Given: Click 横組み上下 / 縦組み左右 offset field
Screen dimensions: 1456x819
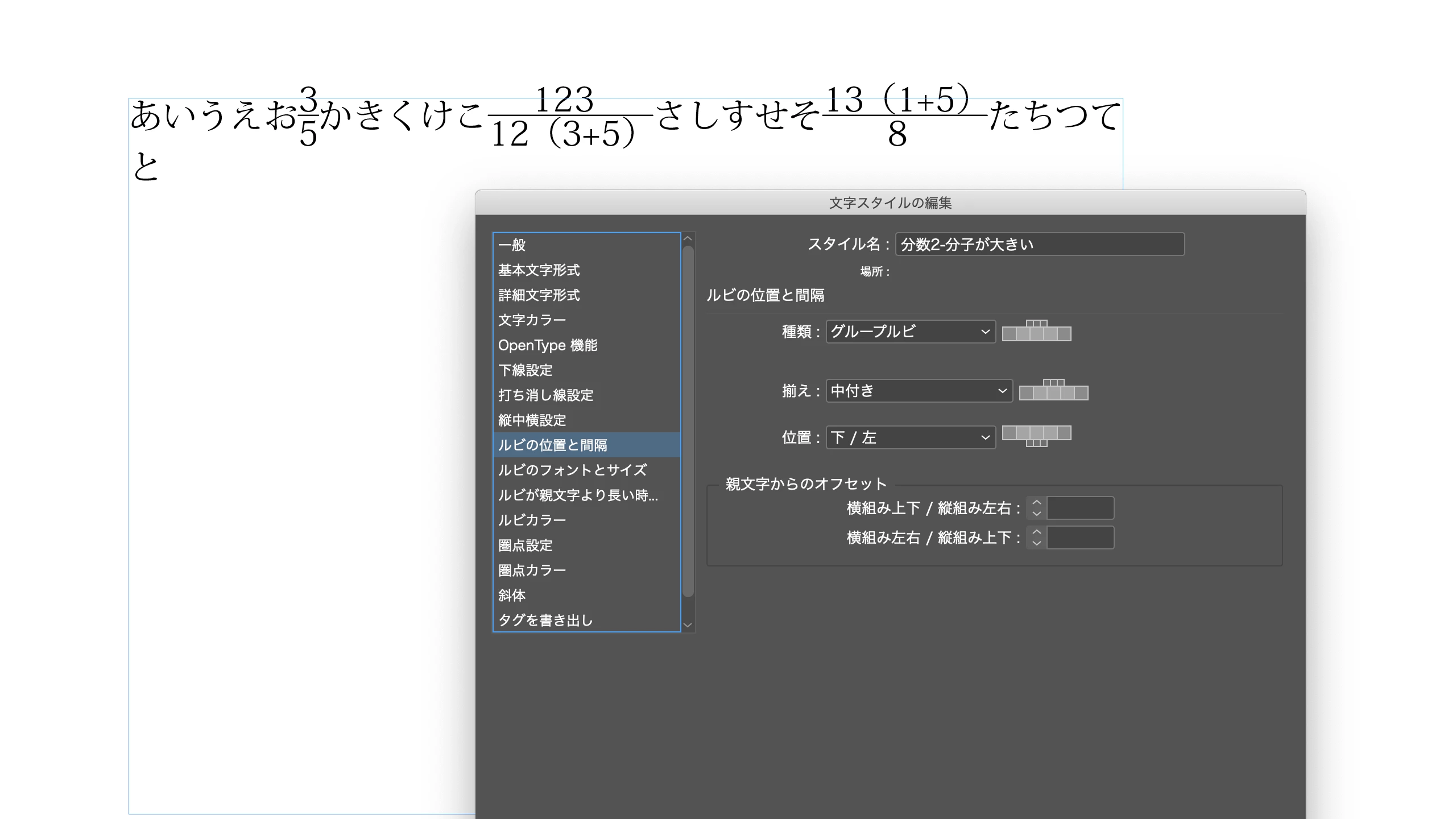Looking at the screenshot, I should pyautogui.click(x=1079, y=508).
